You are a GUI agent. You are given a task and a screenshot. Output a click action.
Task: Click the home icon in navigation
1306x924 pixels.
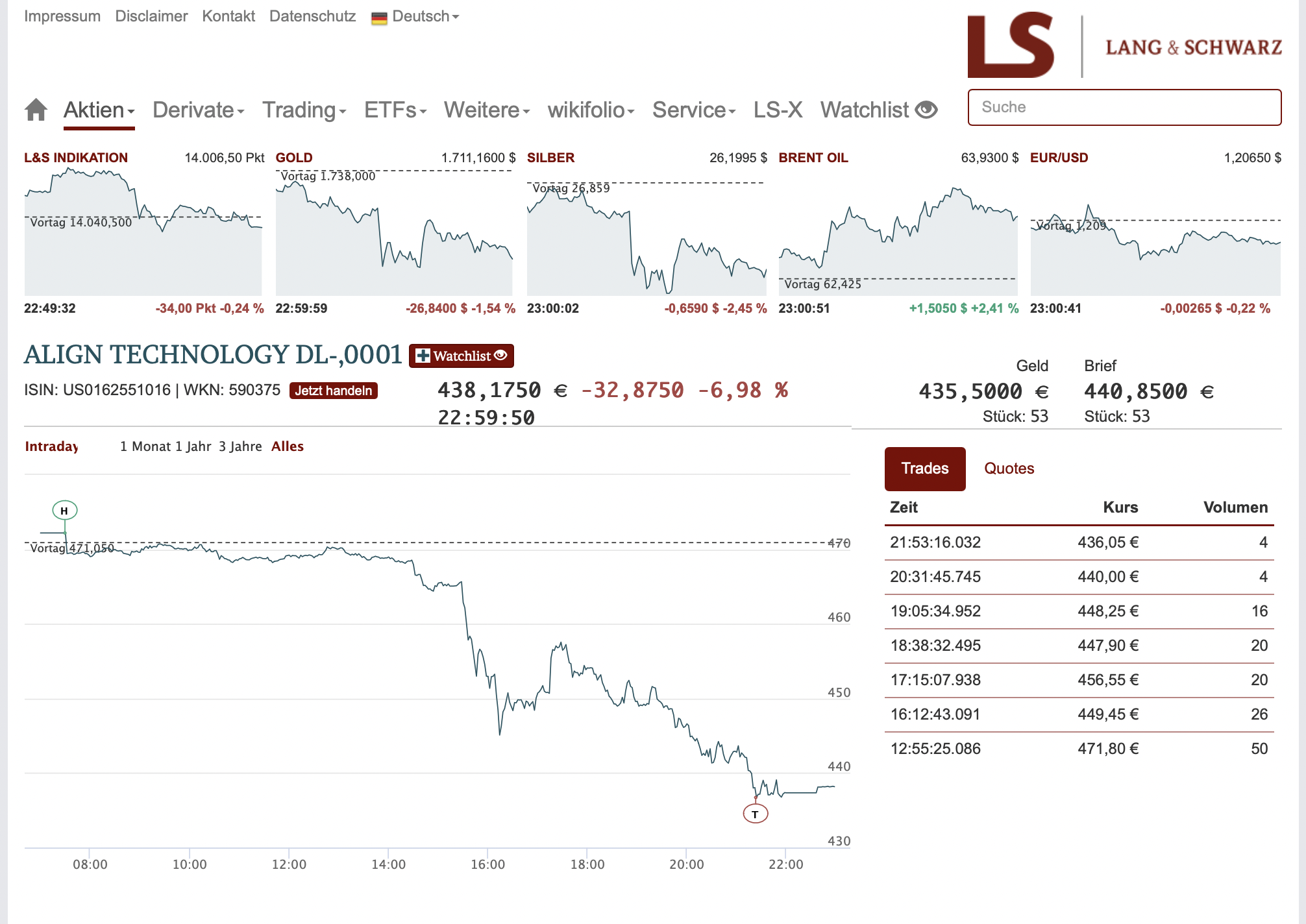[36, 110]
